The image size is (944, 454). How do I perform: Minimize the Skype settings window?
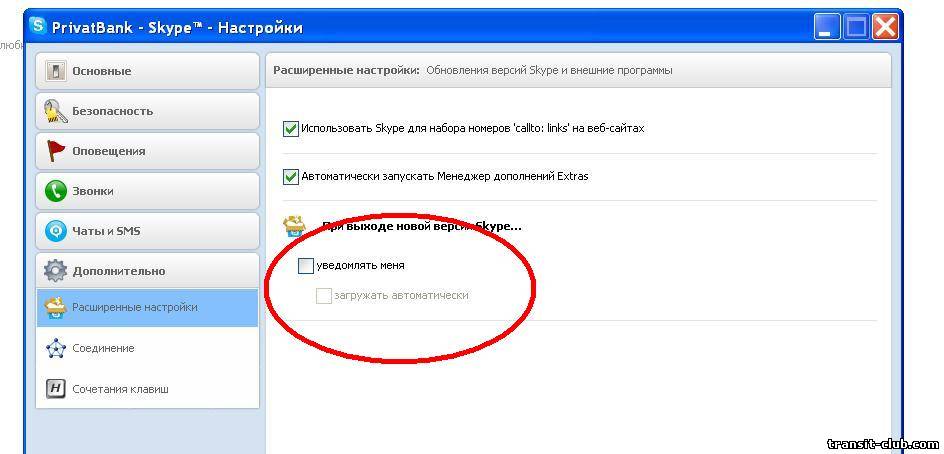(827, 27)
